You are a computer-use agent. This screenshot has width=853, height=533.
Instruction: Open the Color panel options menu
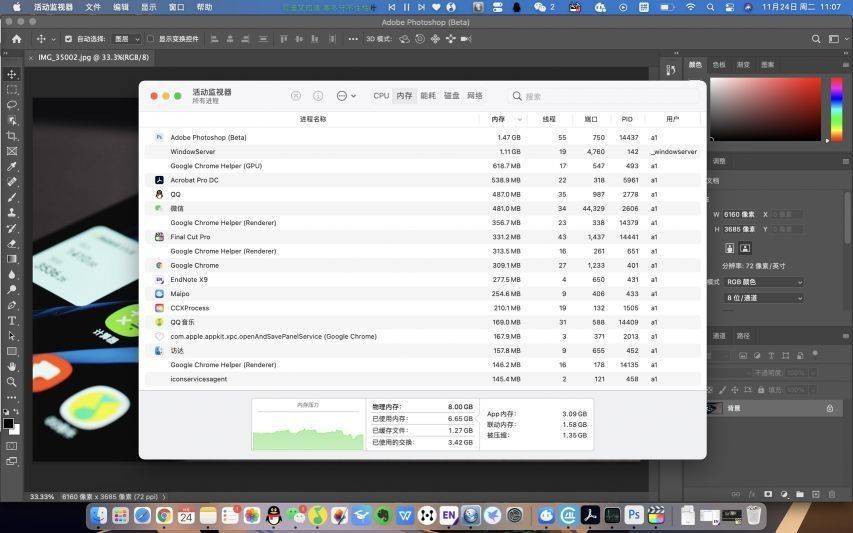click(845, 65)
